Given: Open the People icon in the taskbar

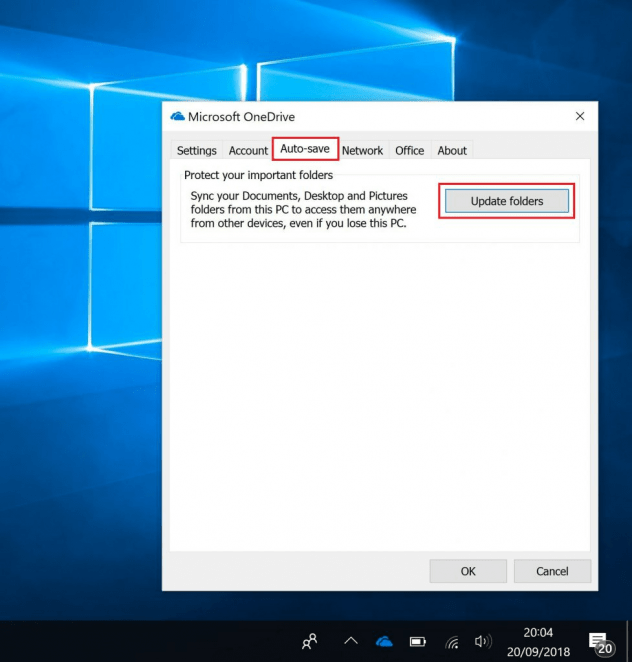Looking at the screenshot, I should 309,641.
